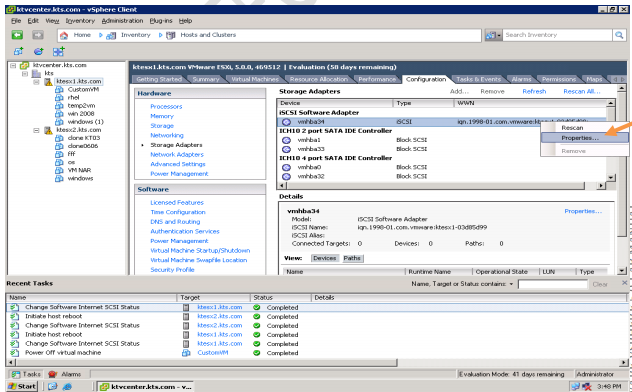This screenshot has height=392, width=632.
Task: Open the search type dropdown beside Search Inventory
Action: pyautogui.click(x=493, y=35)
